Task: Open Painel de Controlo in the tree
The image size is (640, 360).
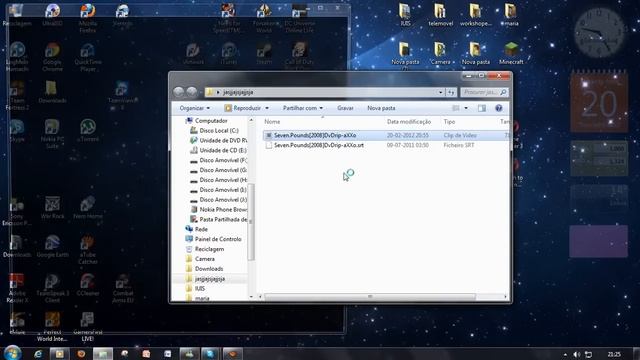Action: 213,239
